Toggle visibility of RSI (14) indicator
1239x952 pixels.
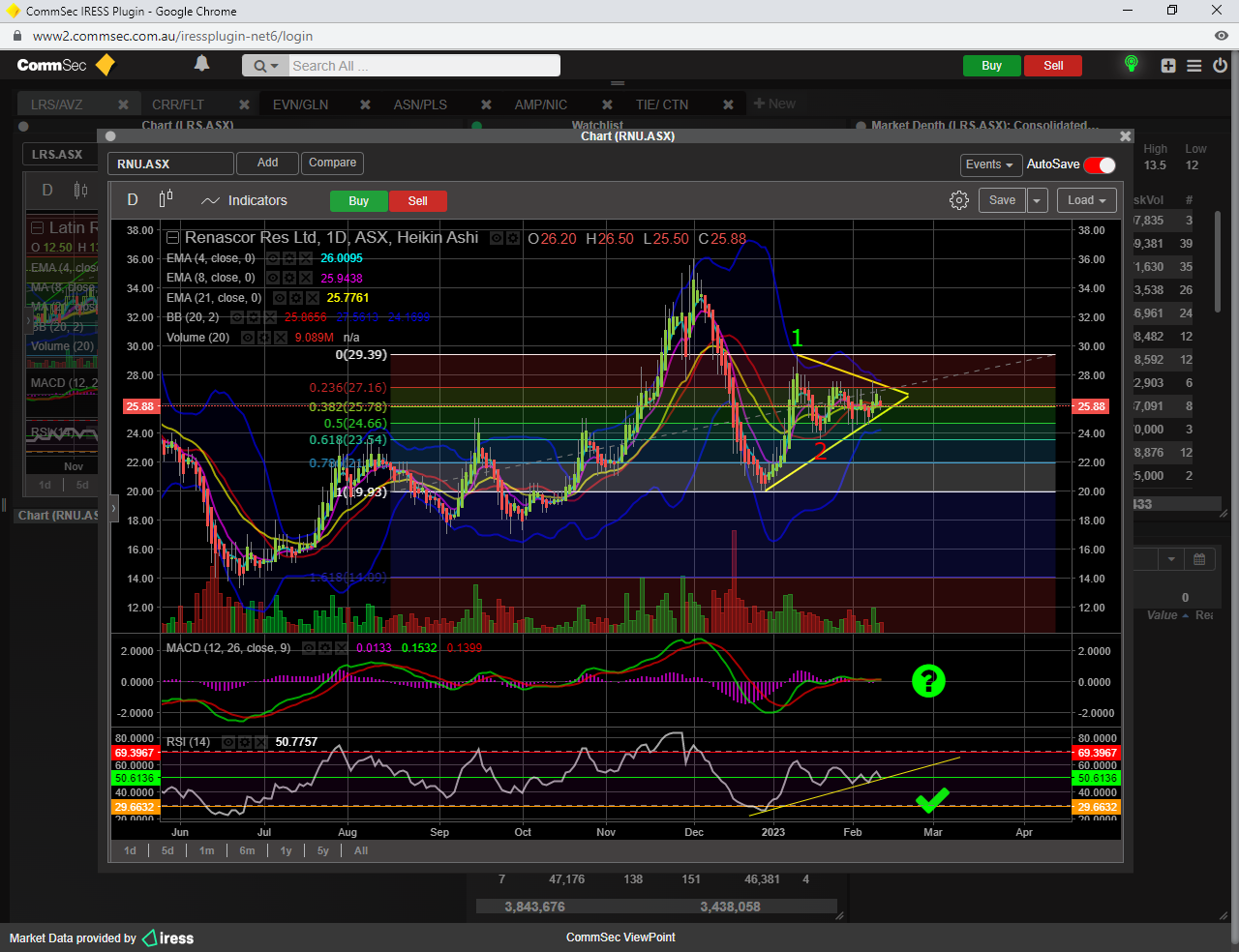click(x=228, y=742)
